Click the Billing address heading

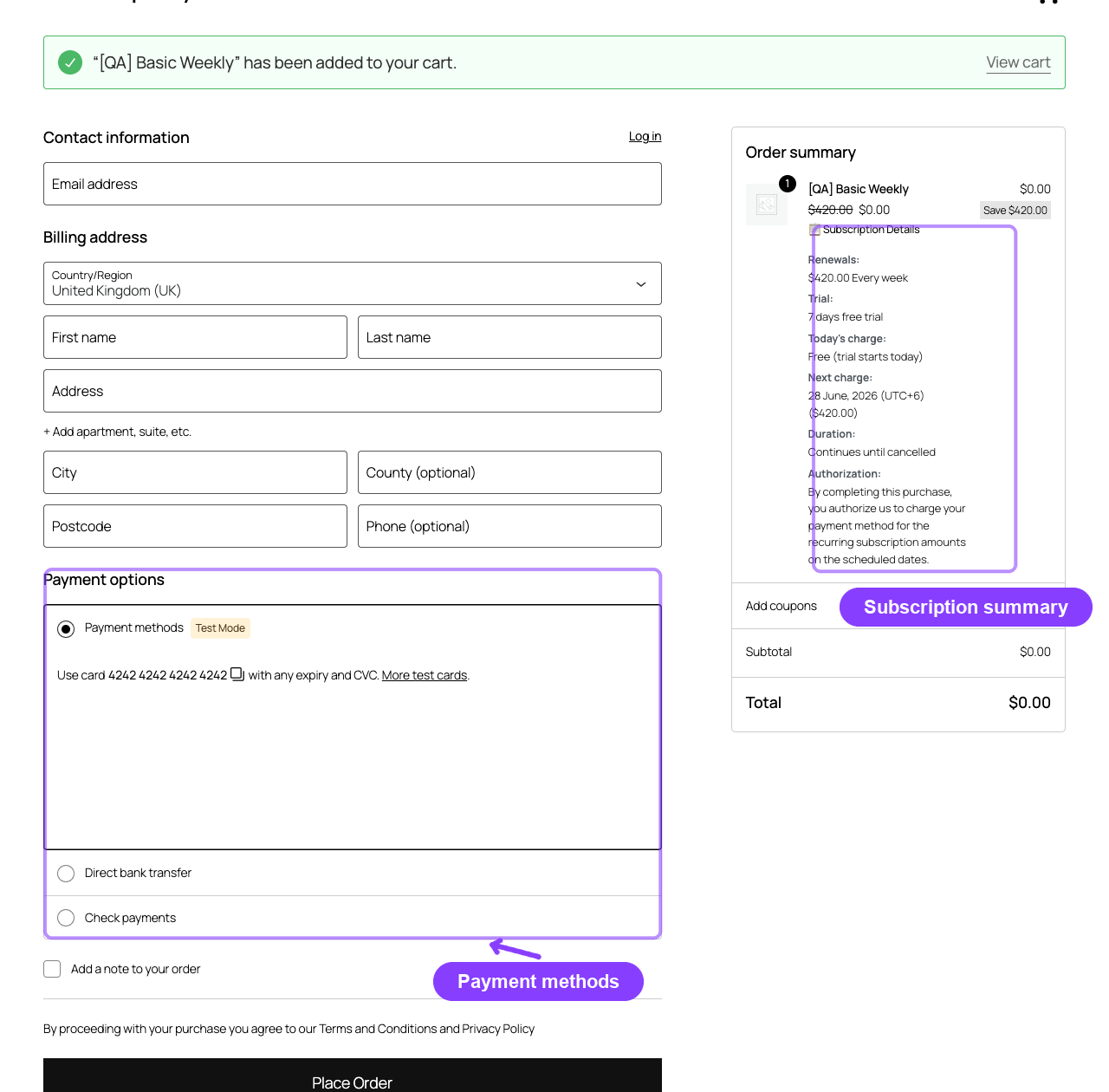pos(95,237)
